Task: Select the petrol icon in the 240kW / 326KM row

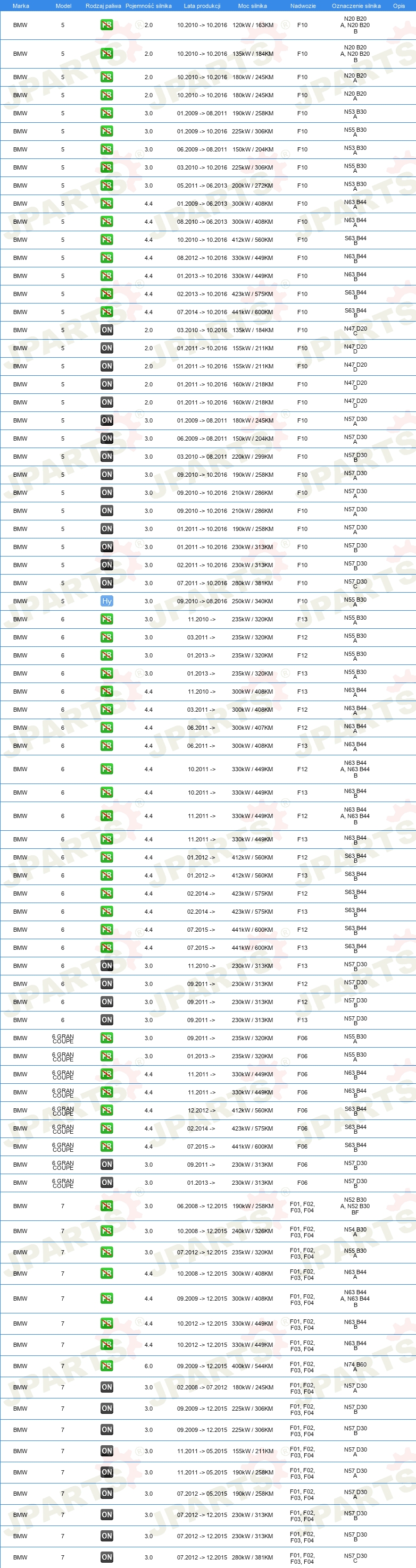Action: click(x=106, y=1231)
